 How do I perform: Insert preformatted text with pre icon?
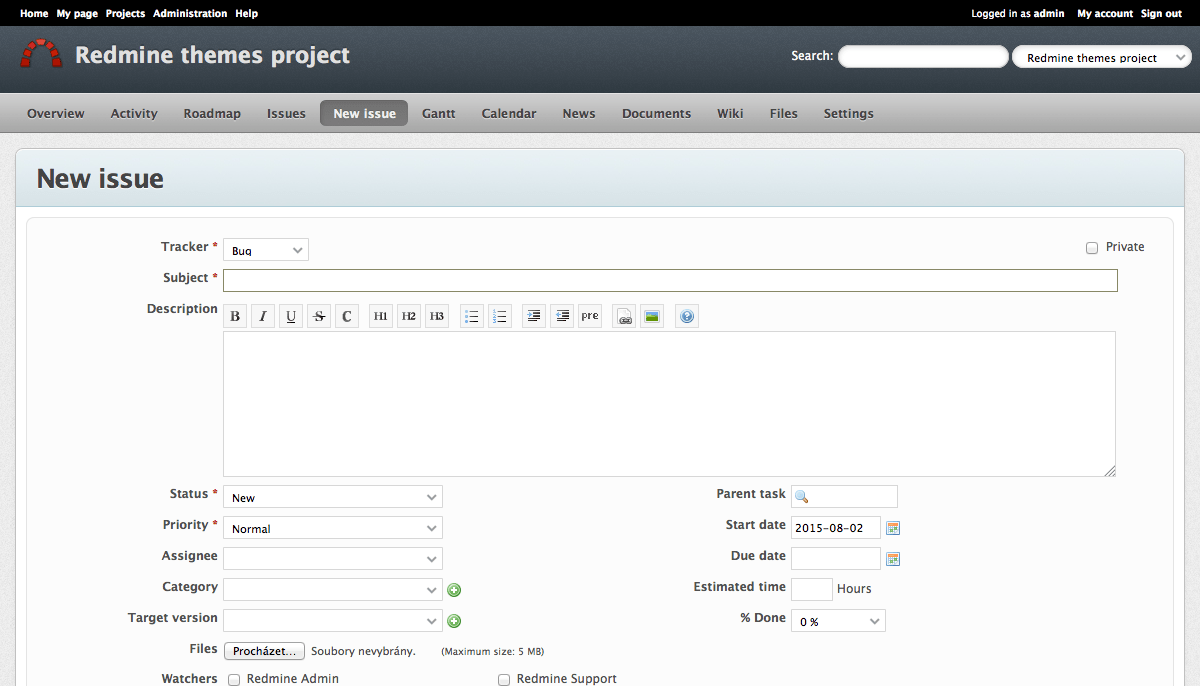pos(590,317)
